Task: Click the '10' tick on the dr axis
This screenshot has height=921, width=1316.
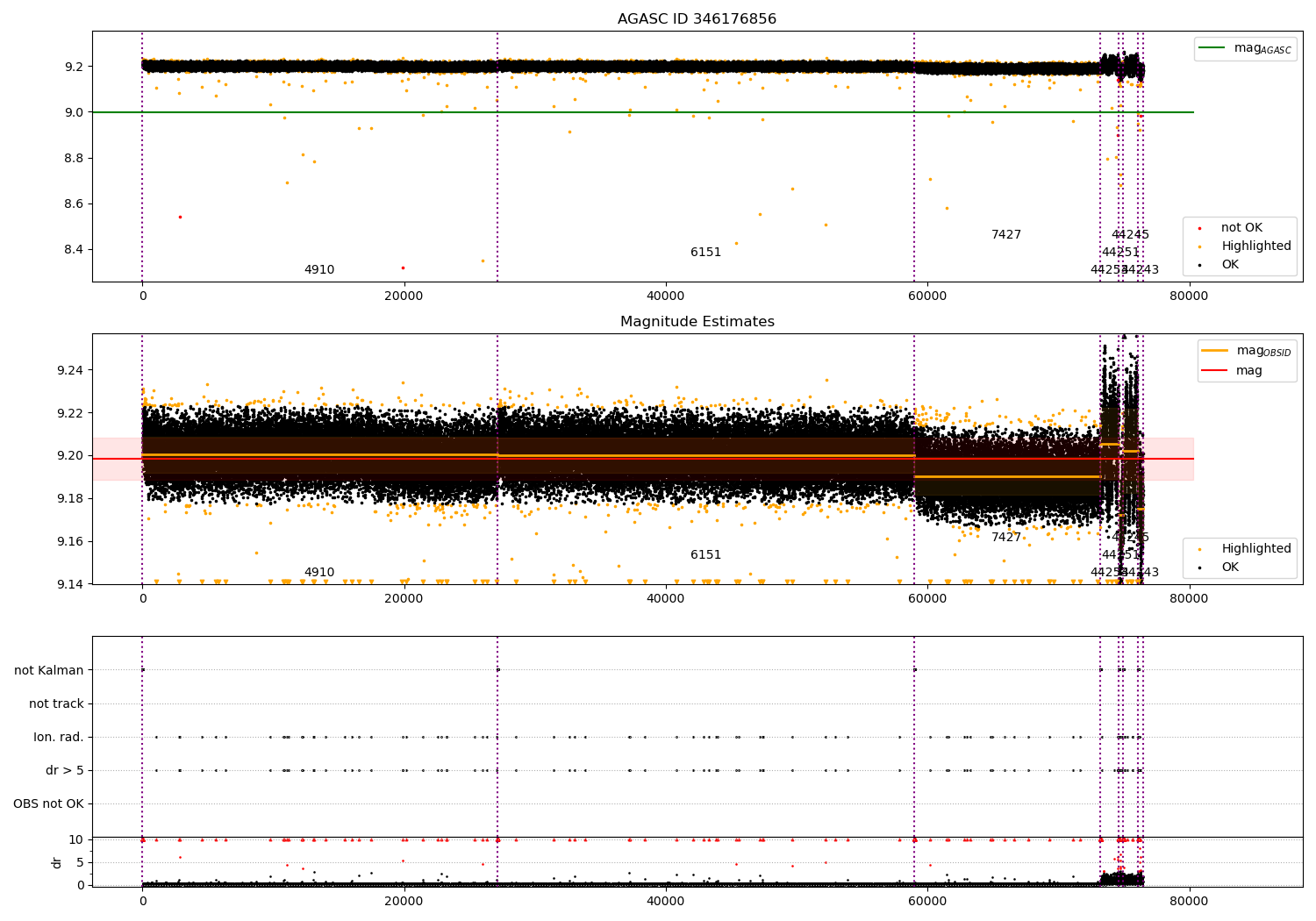Action: point(76,839)
